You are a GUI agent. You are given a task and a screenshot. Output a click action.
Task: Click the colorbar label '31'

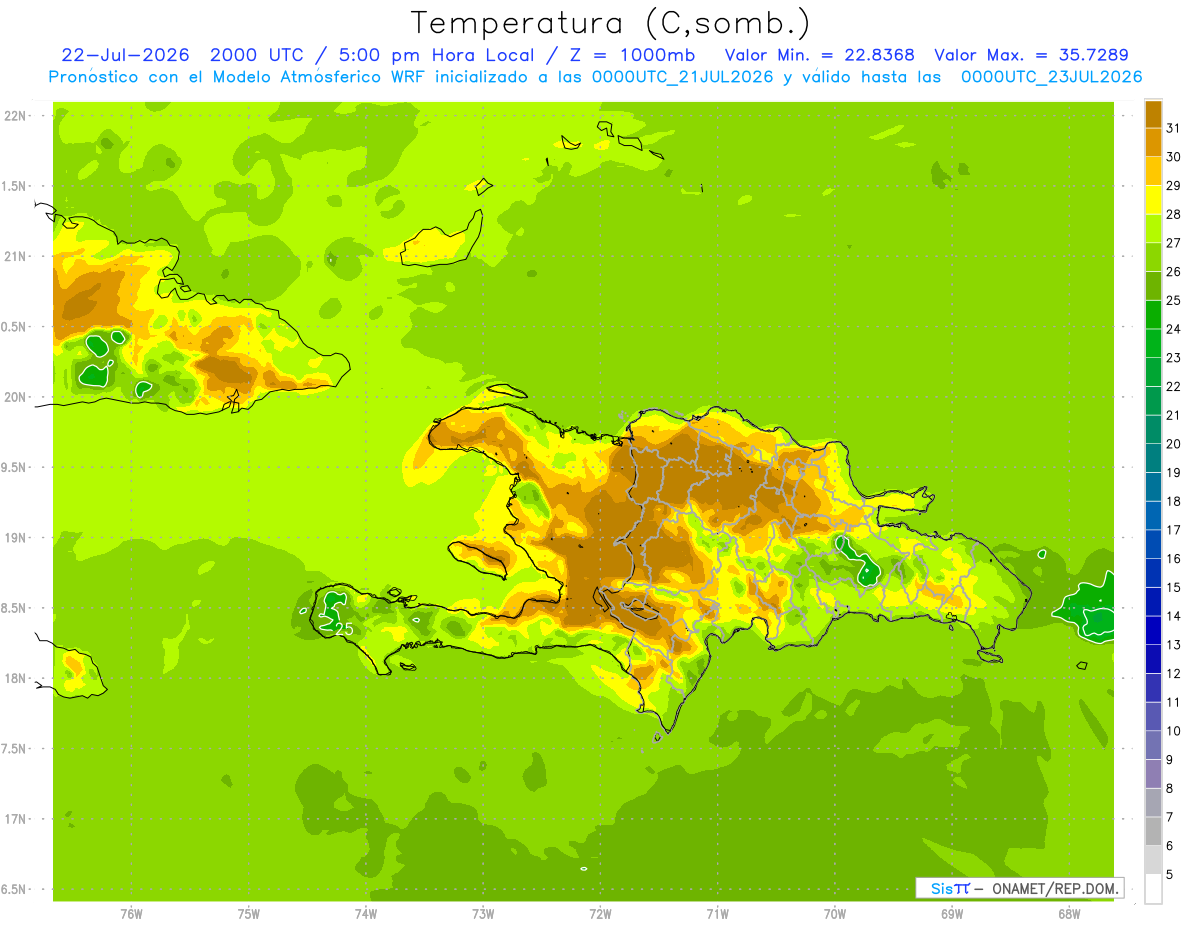(x=1173, y=128)
